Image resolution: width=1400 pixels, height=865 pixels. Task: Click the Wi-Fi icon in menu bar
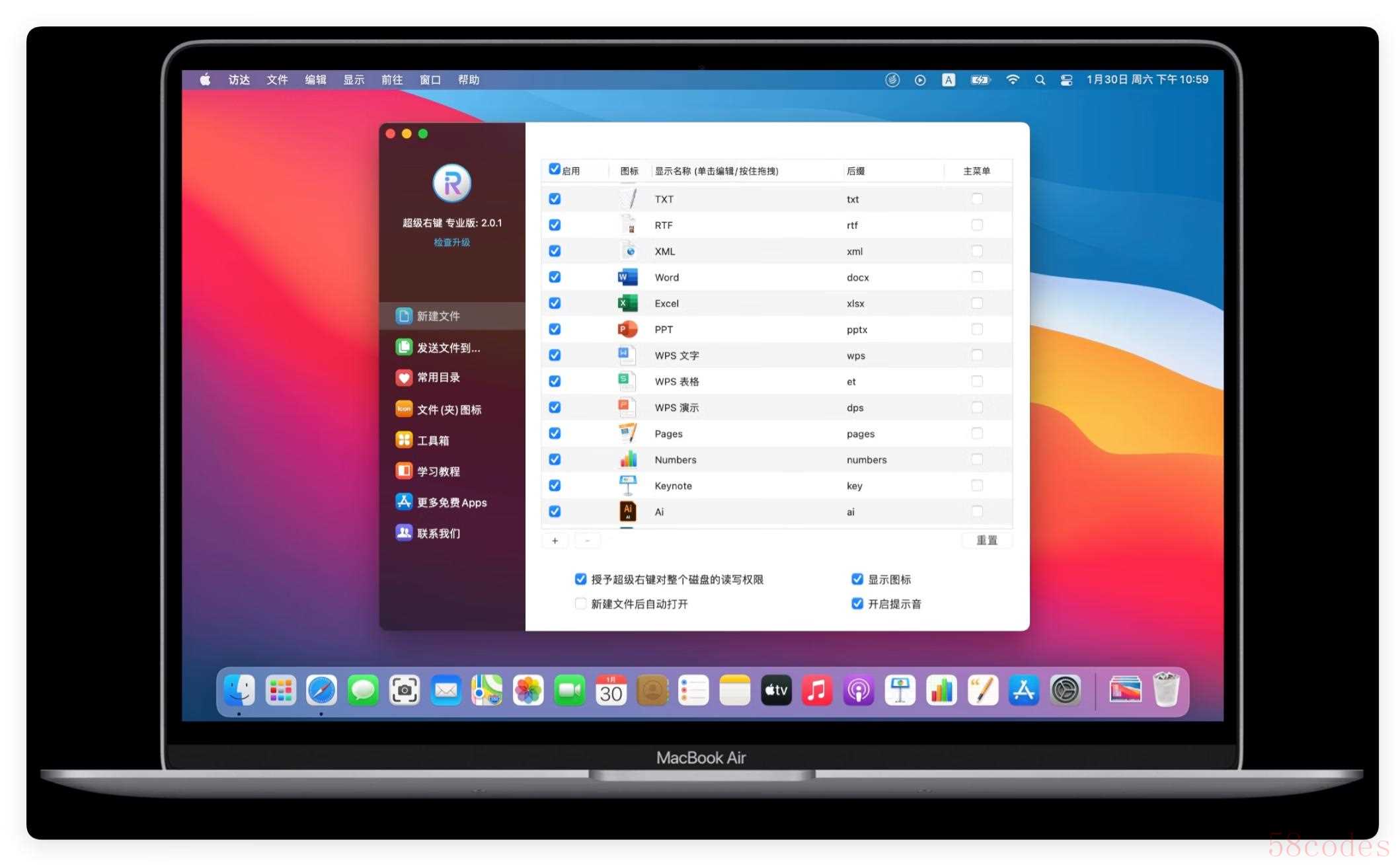click(1012, 80)
